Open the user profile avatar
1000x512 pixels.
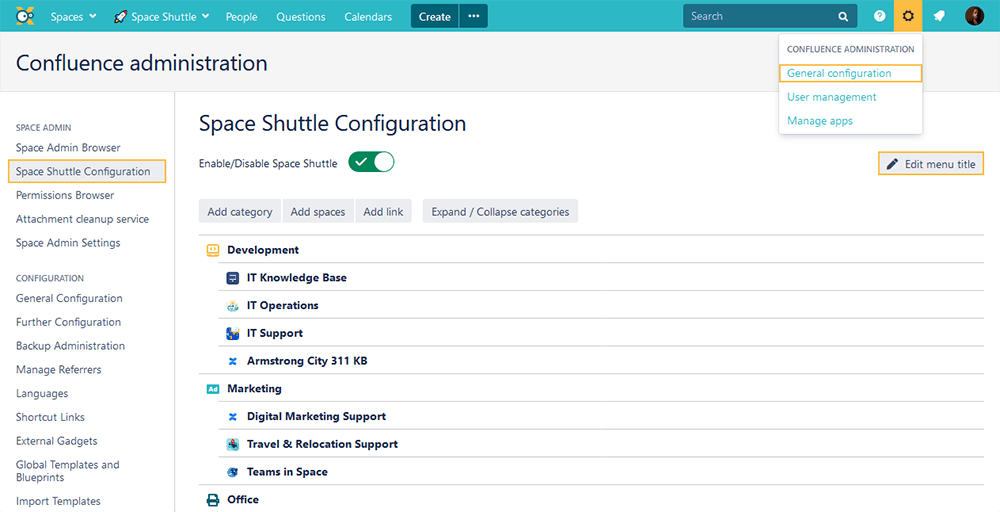click(974, 16)
